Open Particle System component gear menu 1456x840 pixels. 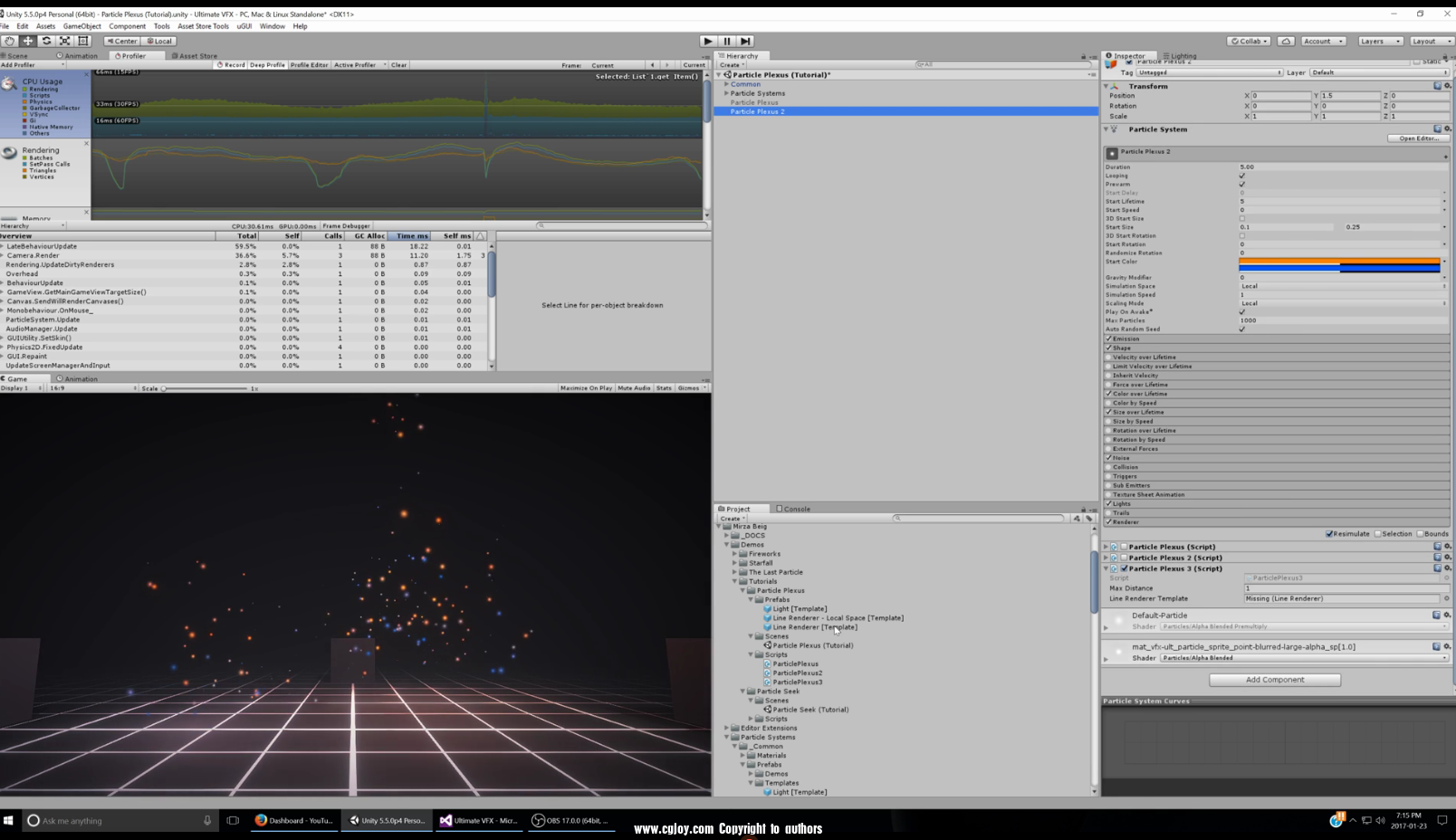[x=1447, y=129]
